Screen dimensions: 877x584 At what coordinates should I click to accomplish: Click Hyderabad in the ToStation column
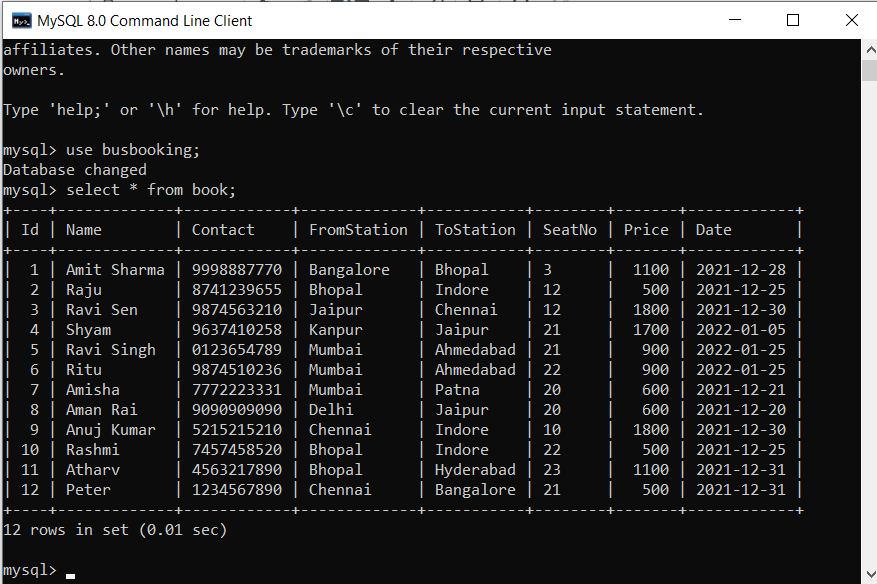(475, 470)
